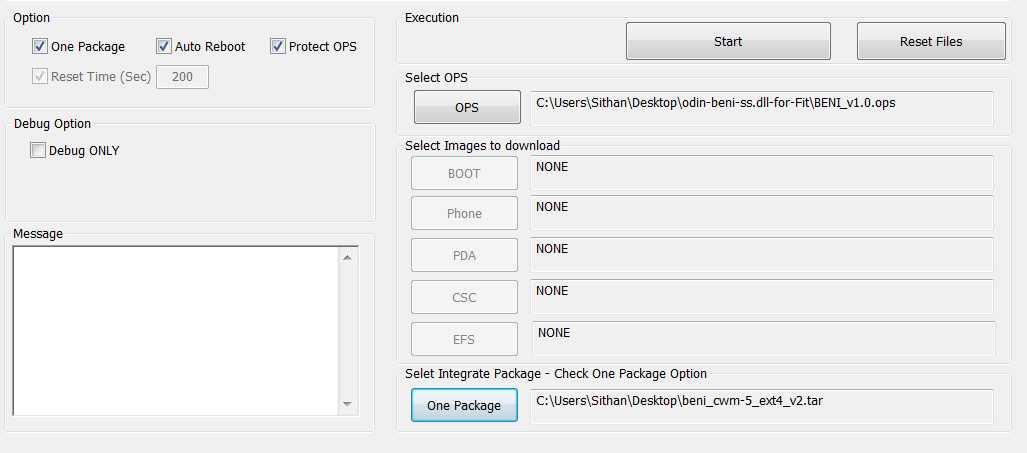
Task: Select the EFS image button
Action: tap(464, 339)
